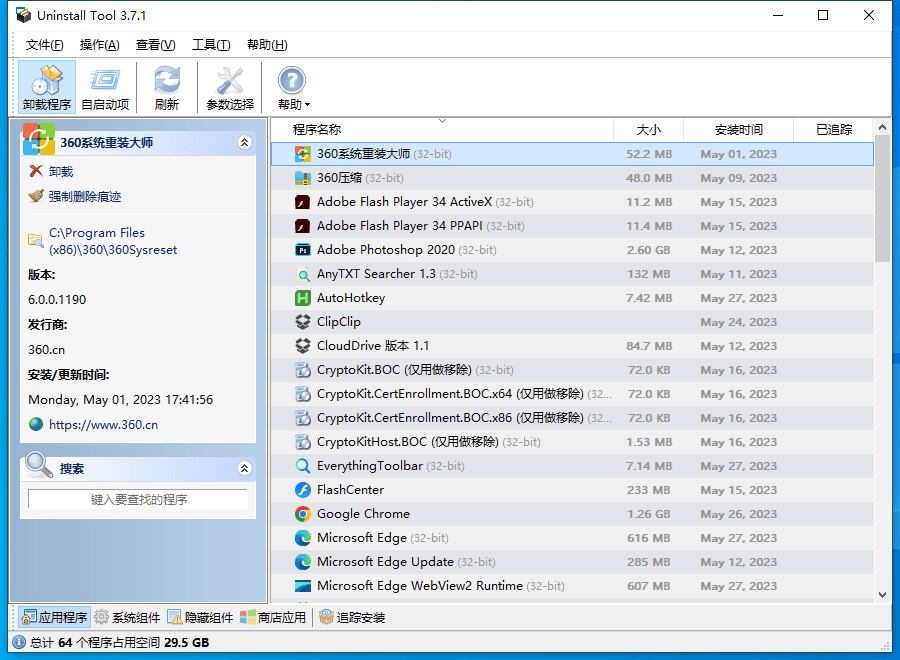Open the 文件(F) menu
The width and height of the screenshot is (900, 660).
44,45
